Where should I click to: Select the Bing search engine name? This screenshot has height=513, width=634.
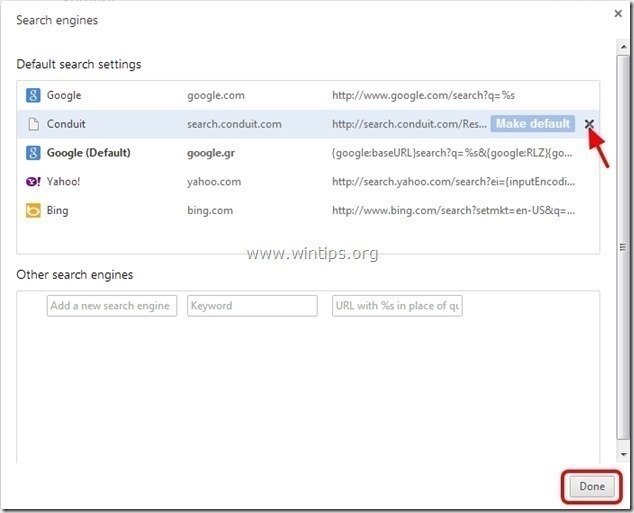57,211
